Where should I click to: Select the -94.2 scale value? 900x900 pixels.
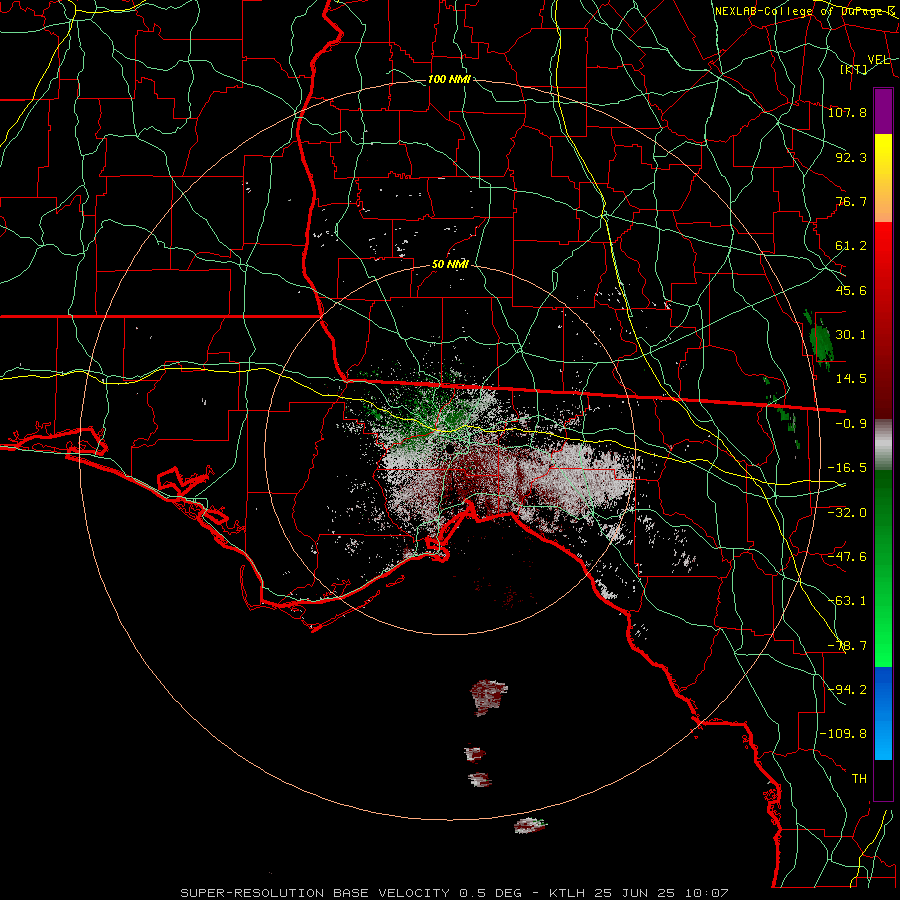[x=847, y=689]
